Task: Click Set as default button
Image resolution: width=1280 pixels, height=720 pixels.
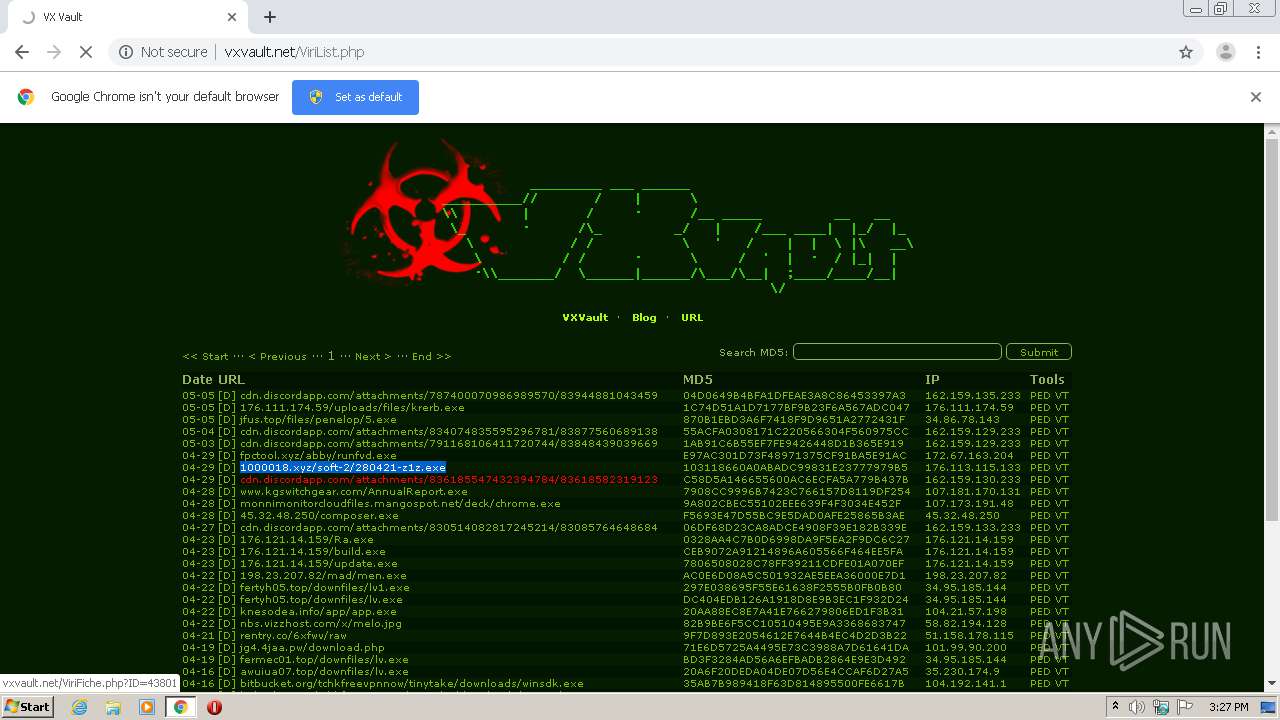Action: [x=355, y=97]
